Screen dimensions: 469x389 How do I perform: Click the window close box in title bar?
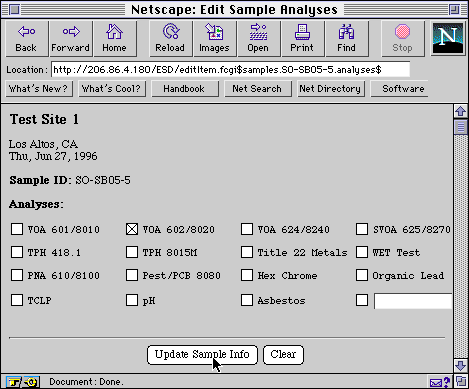(14, 10)
